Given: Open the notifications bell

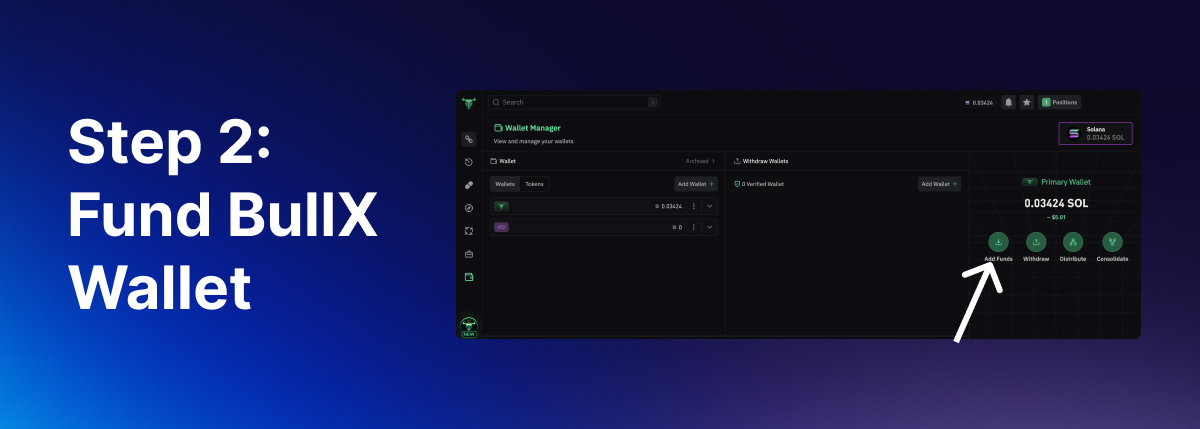Looking at the screenshot, I should (x=1009, y=102).
